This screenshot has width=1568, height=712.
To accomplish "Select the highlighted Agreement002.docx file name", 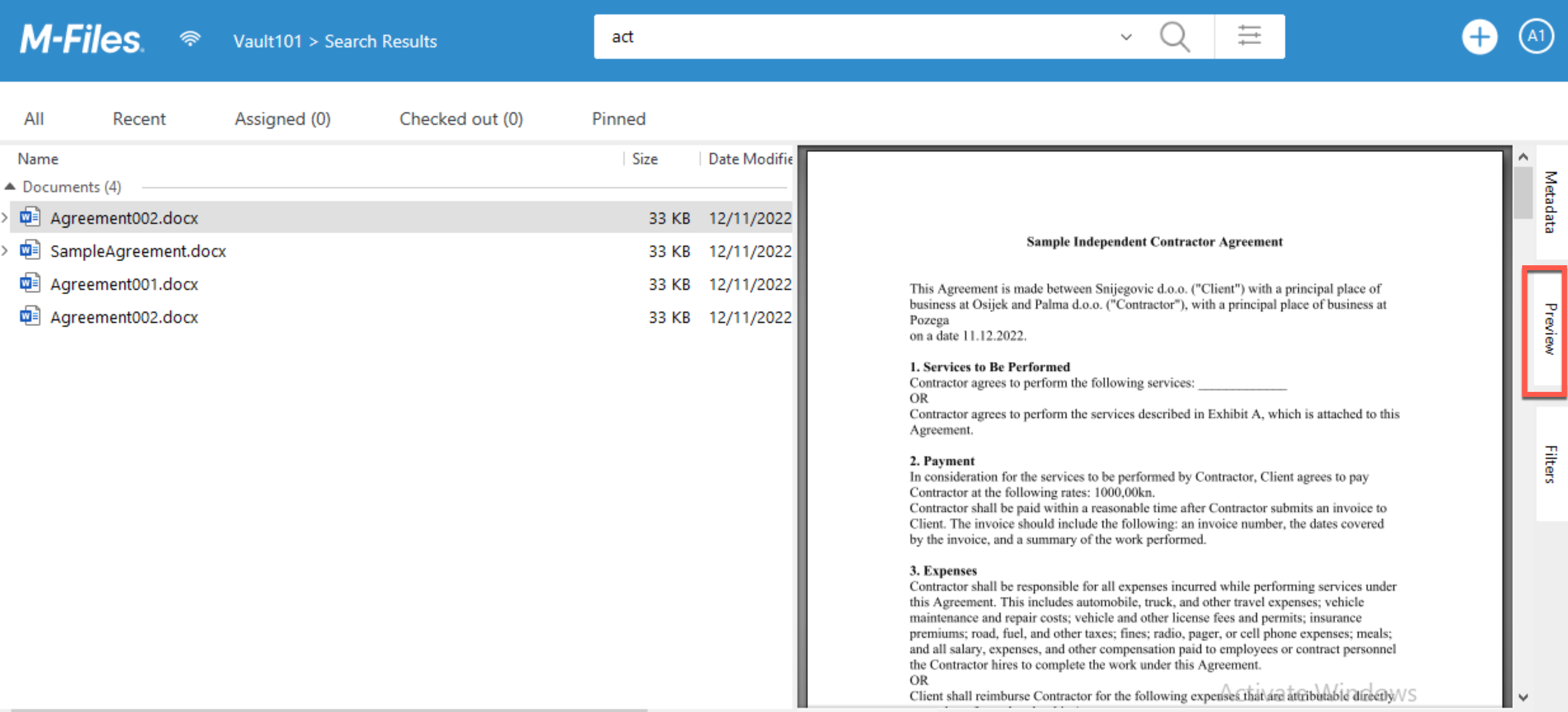I will click(x=124, y=218).
